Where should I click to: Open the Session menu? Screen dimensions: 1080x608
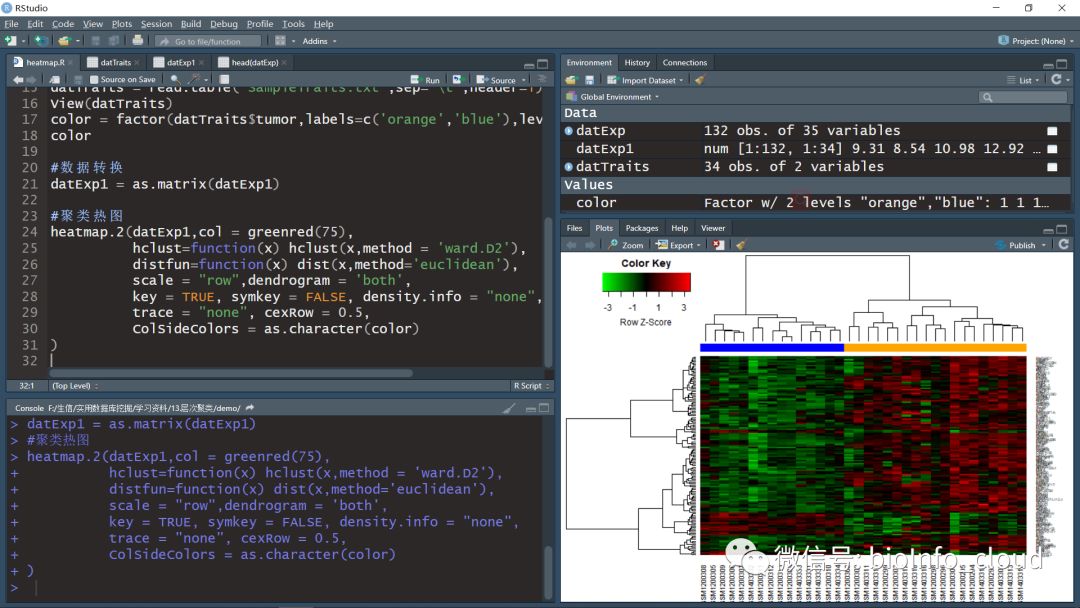pyautogui.click(x=156, y=23)
